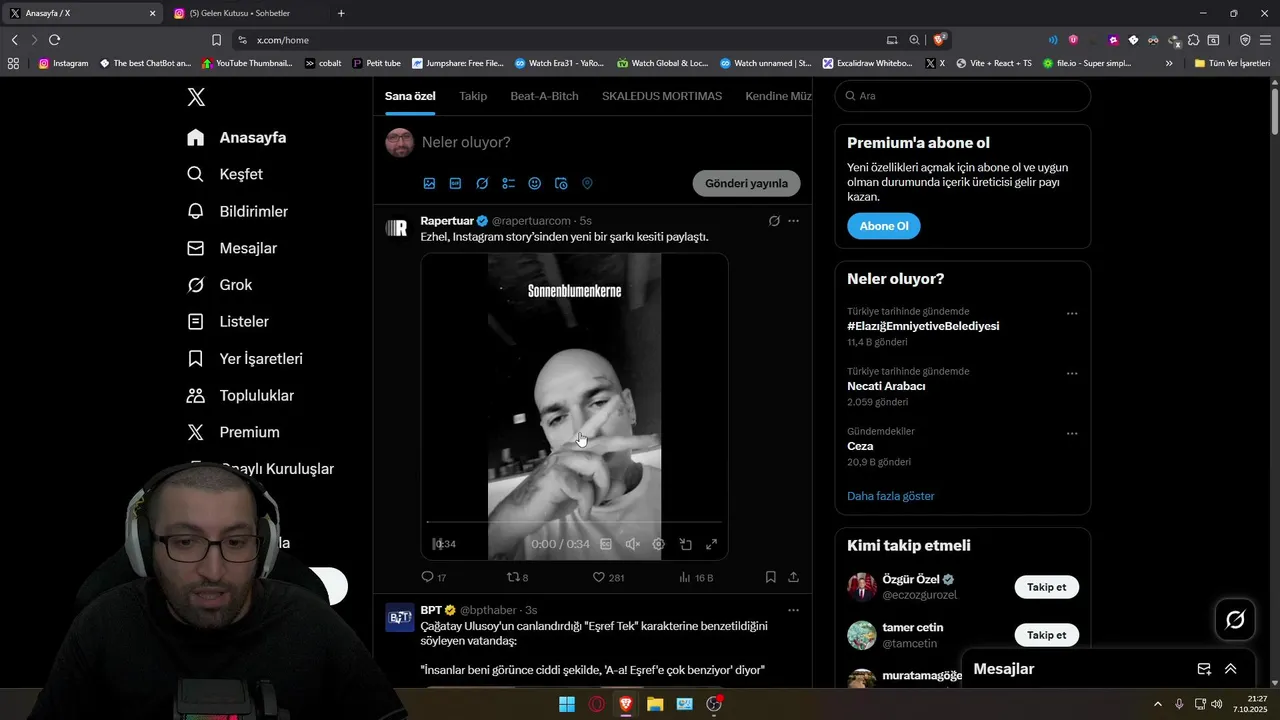Viewport: 1280px width, 720px height.
Task: Open Topluluklar communities page
Action: tap(241, 395)
